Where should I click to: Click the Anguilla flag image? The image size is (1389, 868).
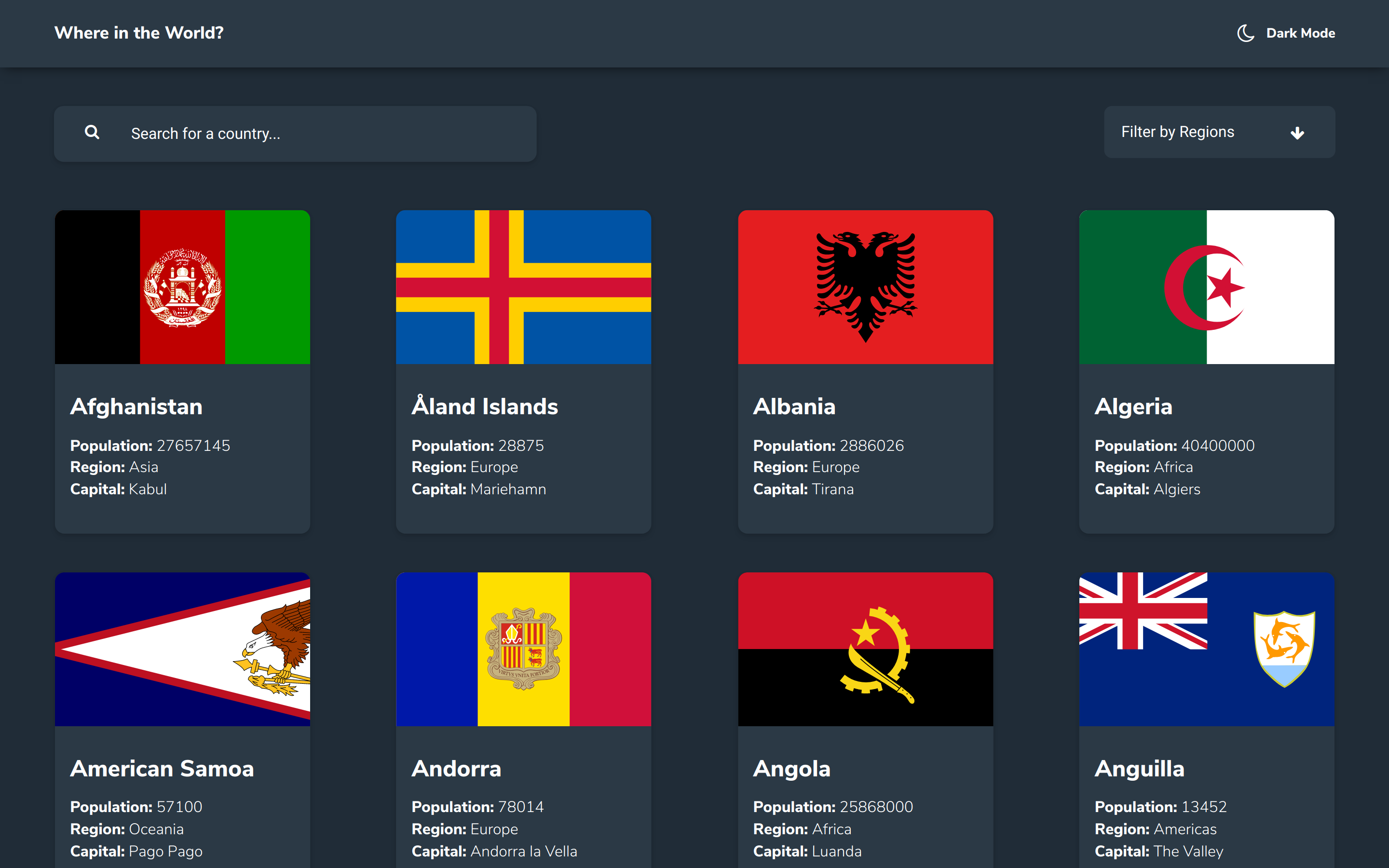(1206, 649)
